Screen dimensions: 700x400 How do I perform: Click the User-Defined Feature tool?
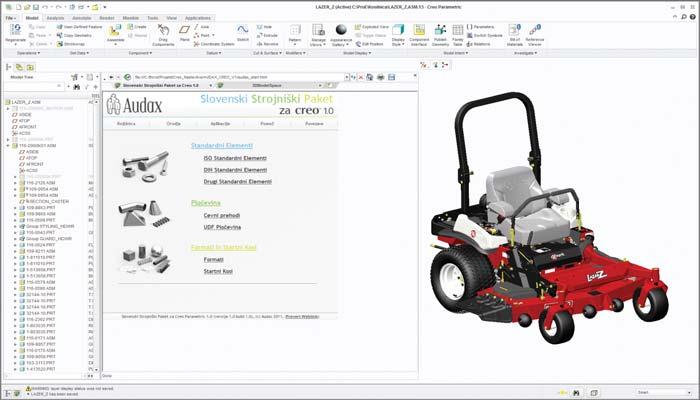(x=79, y=27)
